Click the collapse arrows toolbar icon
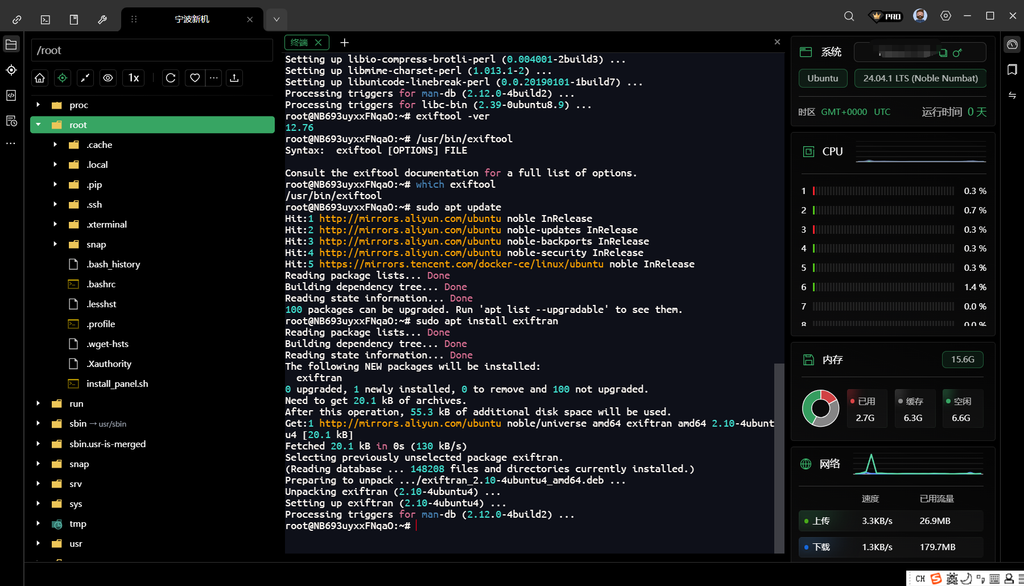 [x=85, y=78]
